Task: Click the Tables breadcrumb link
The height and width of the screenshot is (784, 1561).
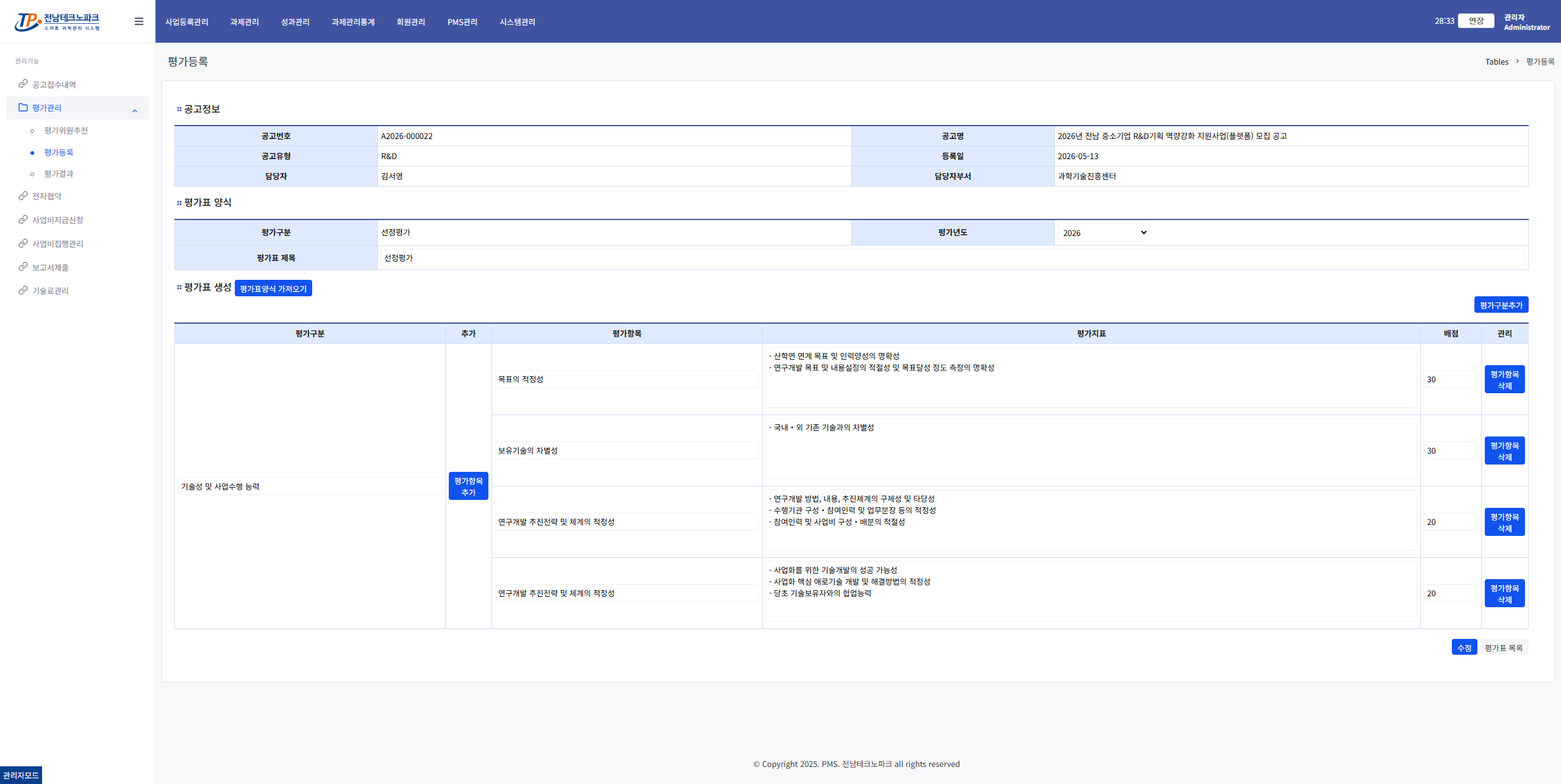Action: point(1496,62)
